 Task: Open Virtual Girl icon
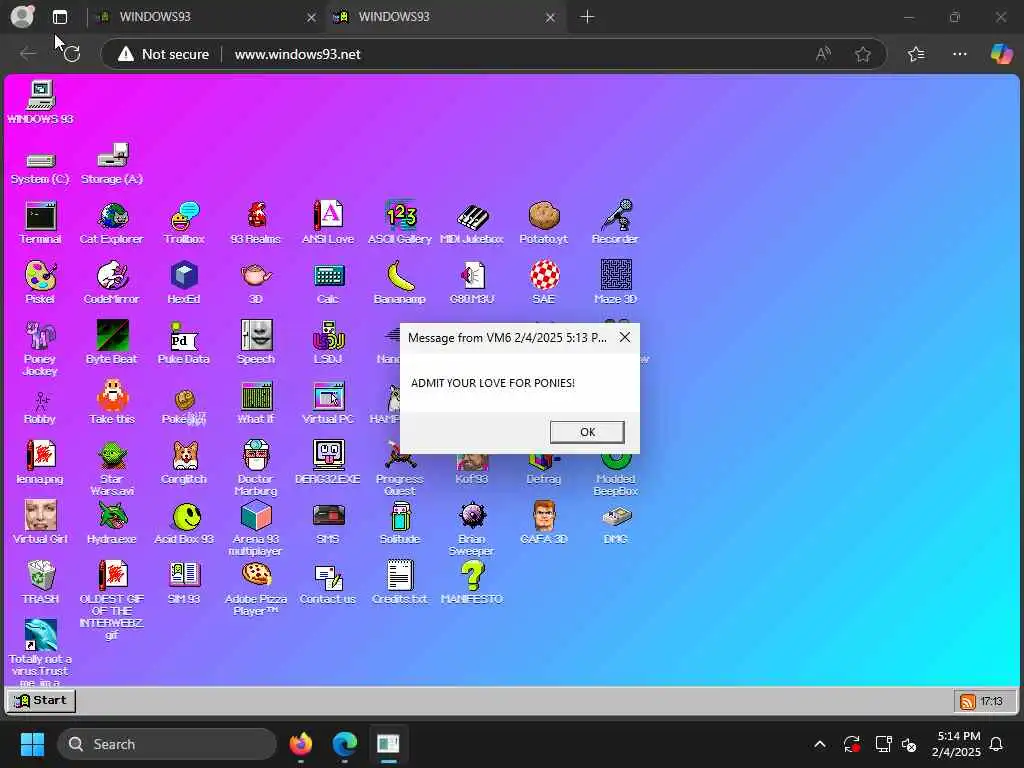(40, 522)
